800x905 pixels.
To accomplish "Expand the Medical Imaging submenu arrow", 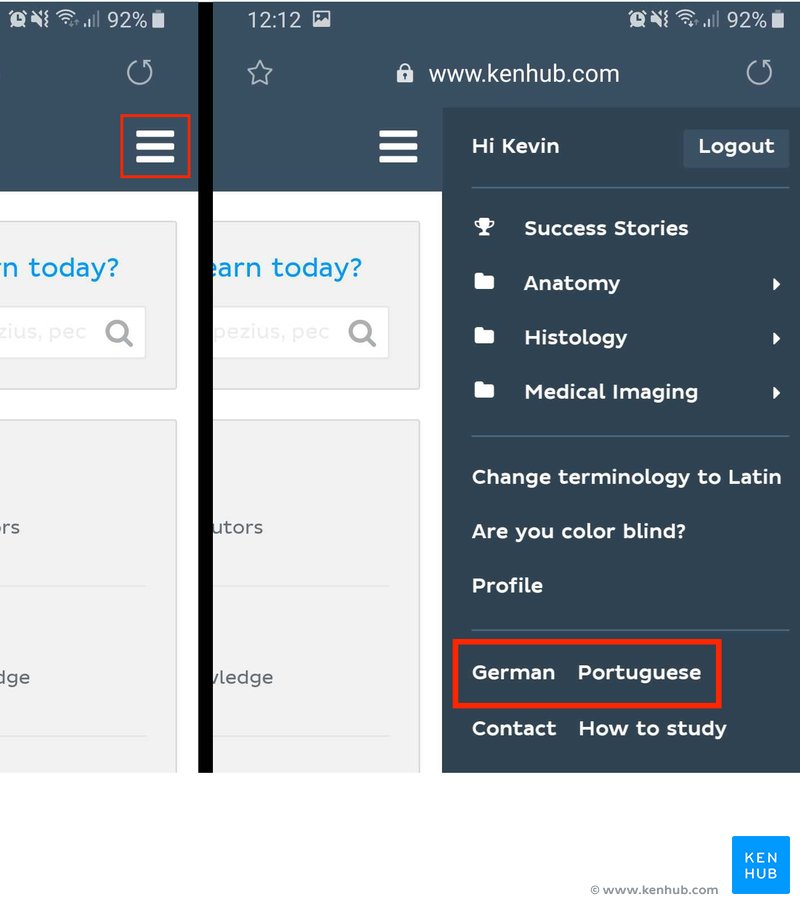I will pyautogui.click(x=776, y=393).
